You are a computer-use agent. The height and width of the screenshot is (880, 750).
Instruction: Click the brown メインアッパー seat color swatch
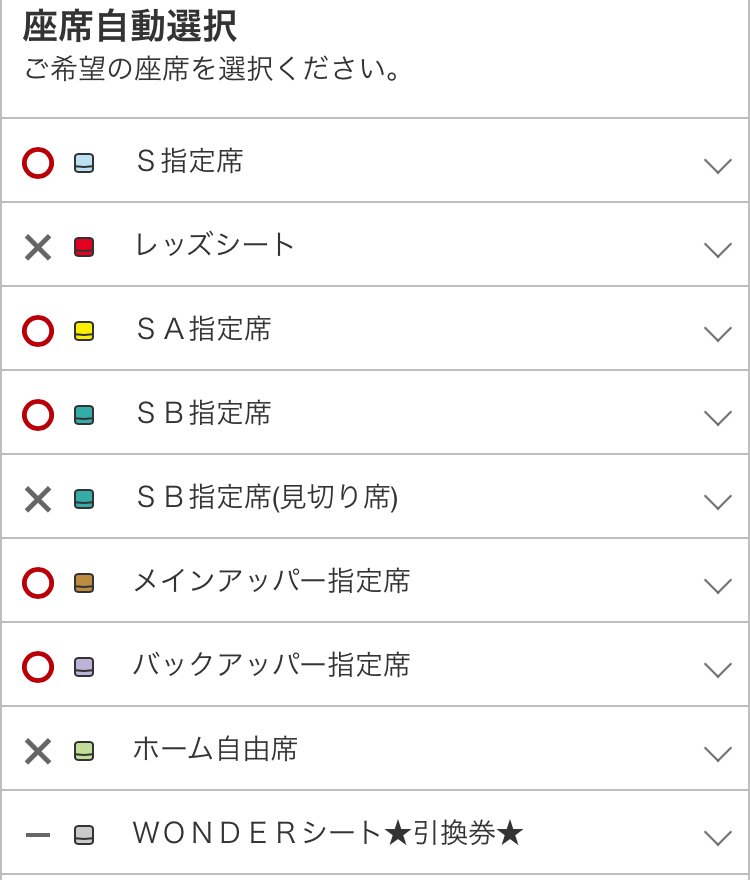(x=84, y=583)
